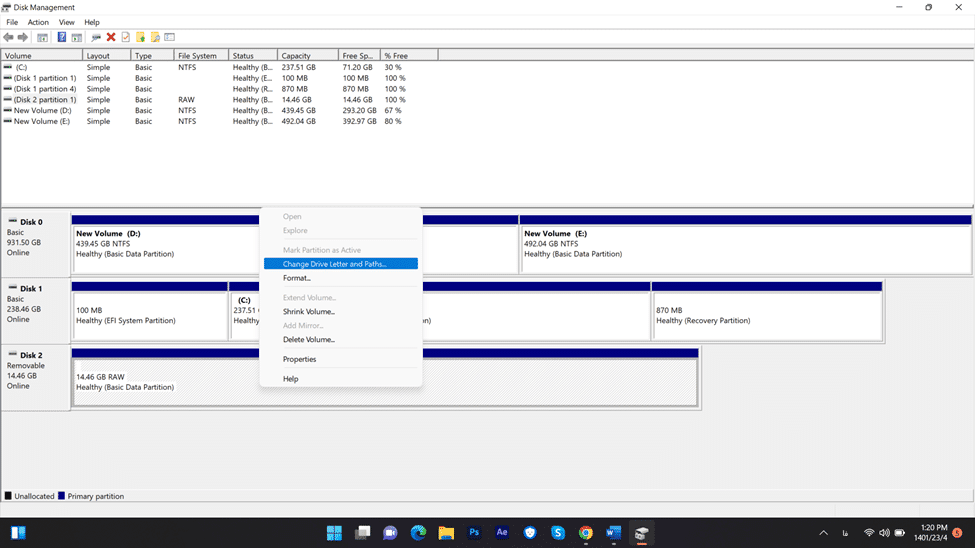The height and width of the screenshot is (548, 975).
Task: Click the view settings list toolbar icon
Action: 170,37
